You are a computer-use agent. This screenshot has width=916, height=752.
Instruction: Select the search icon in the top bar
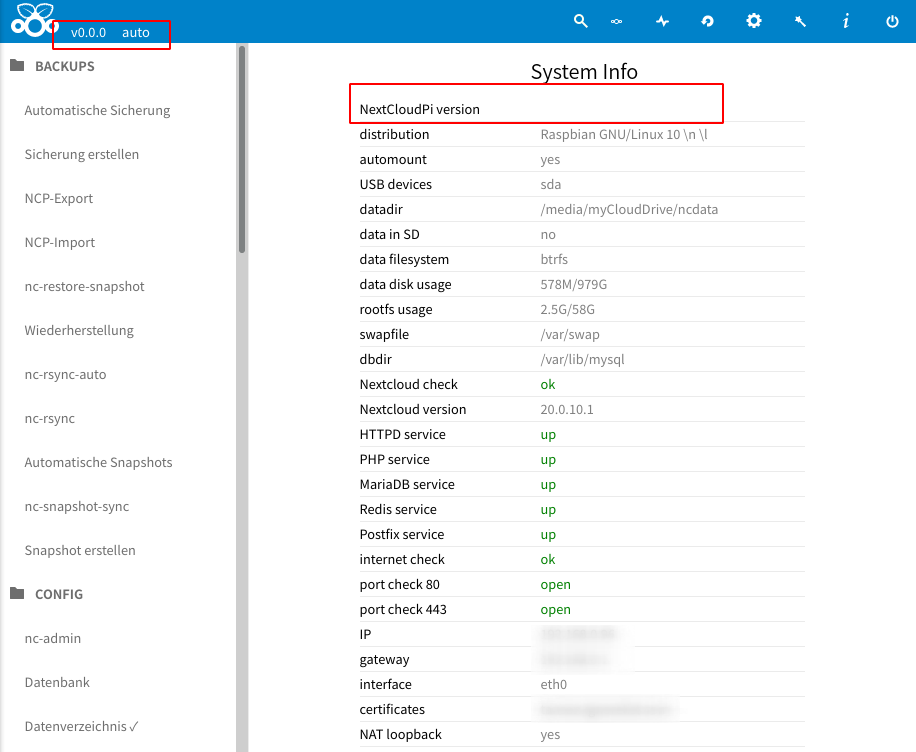580,20
